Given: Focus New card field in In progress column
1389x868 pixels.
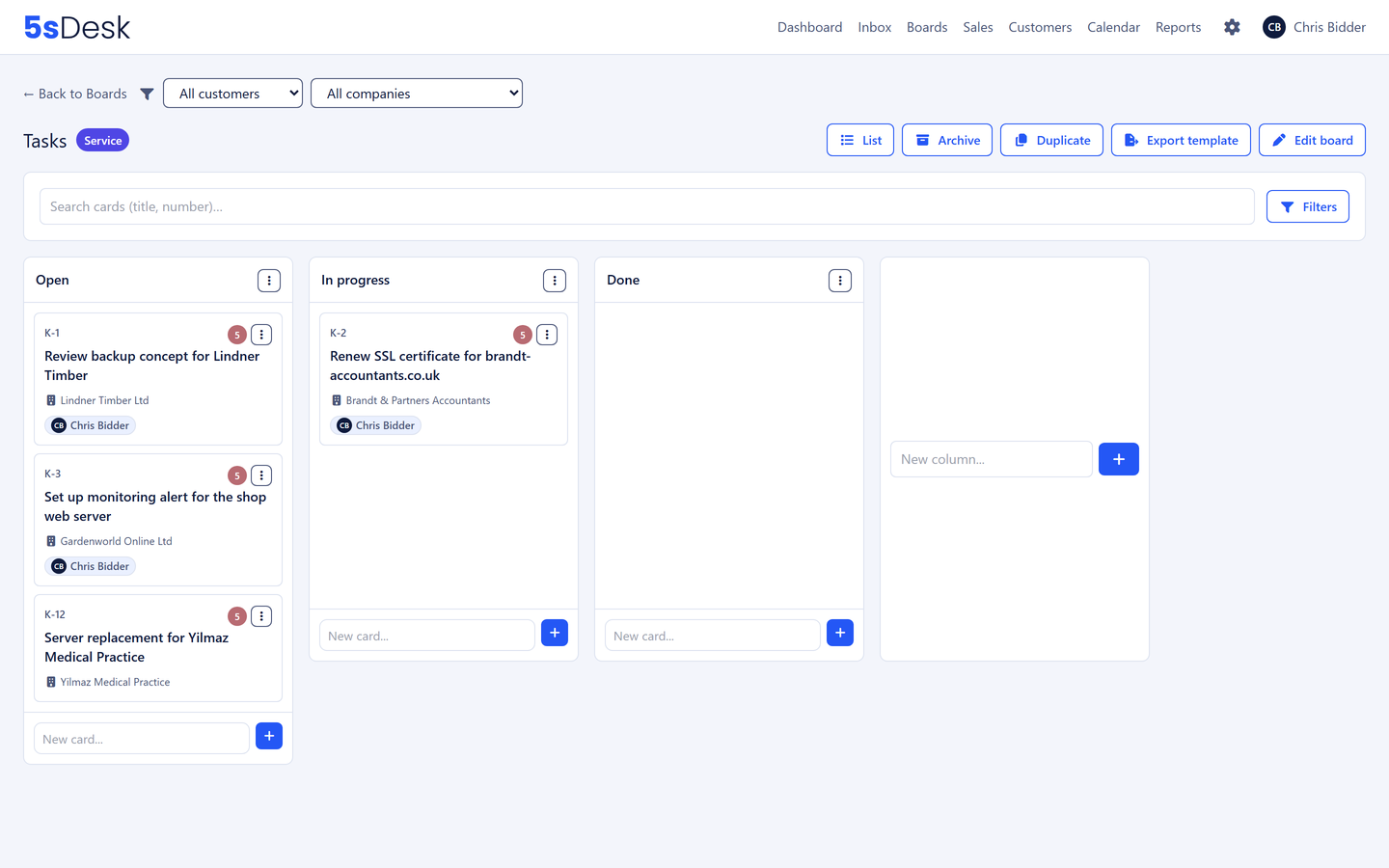Looking at the screenshot, I should (x=427, y=636).
